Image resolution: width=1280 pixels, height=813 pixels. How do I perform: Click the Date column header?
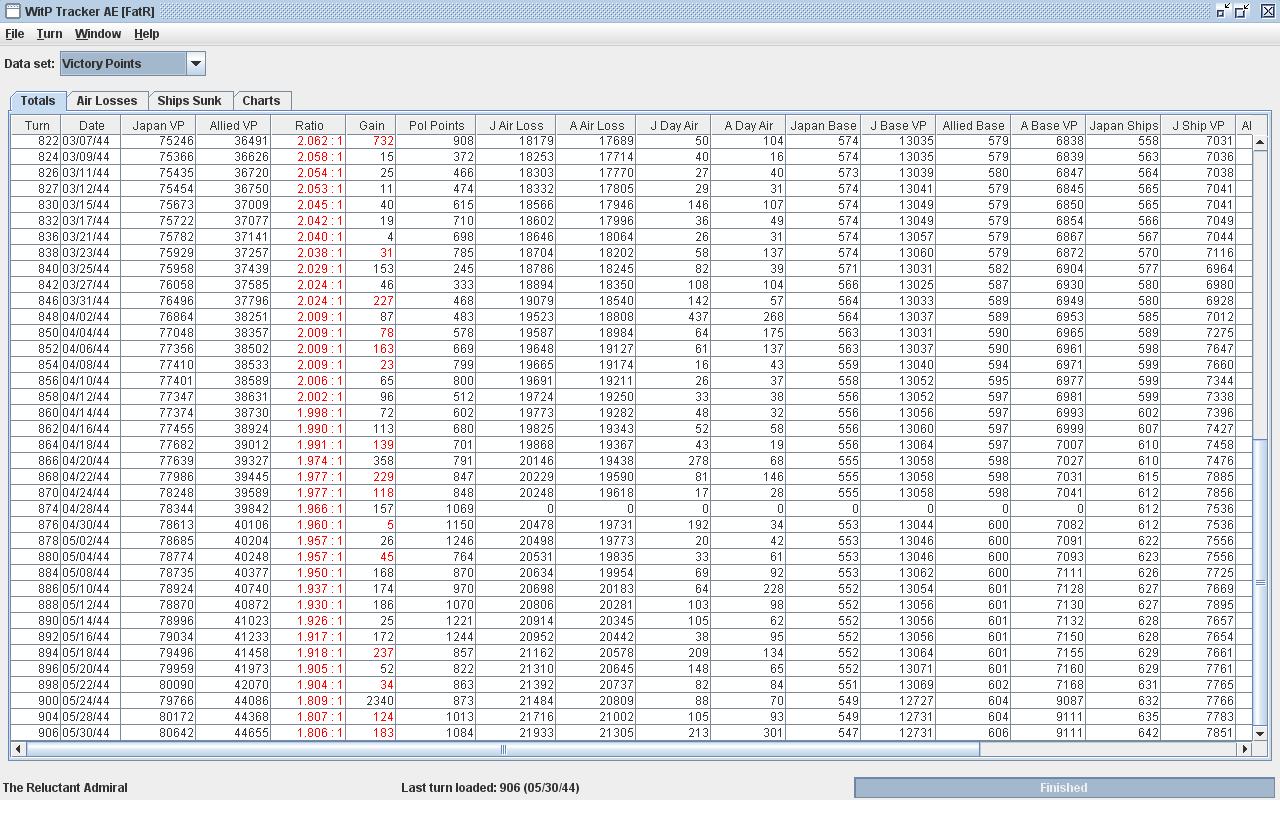91,126
